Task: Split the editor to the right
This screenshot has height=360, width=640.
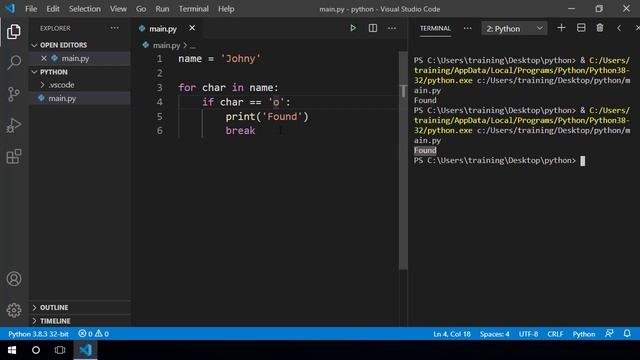Action: point(373,28)
